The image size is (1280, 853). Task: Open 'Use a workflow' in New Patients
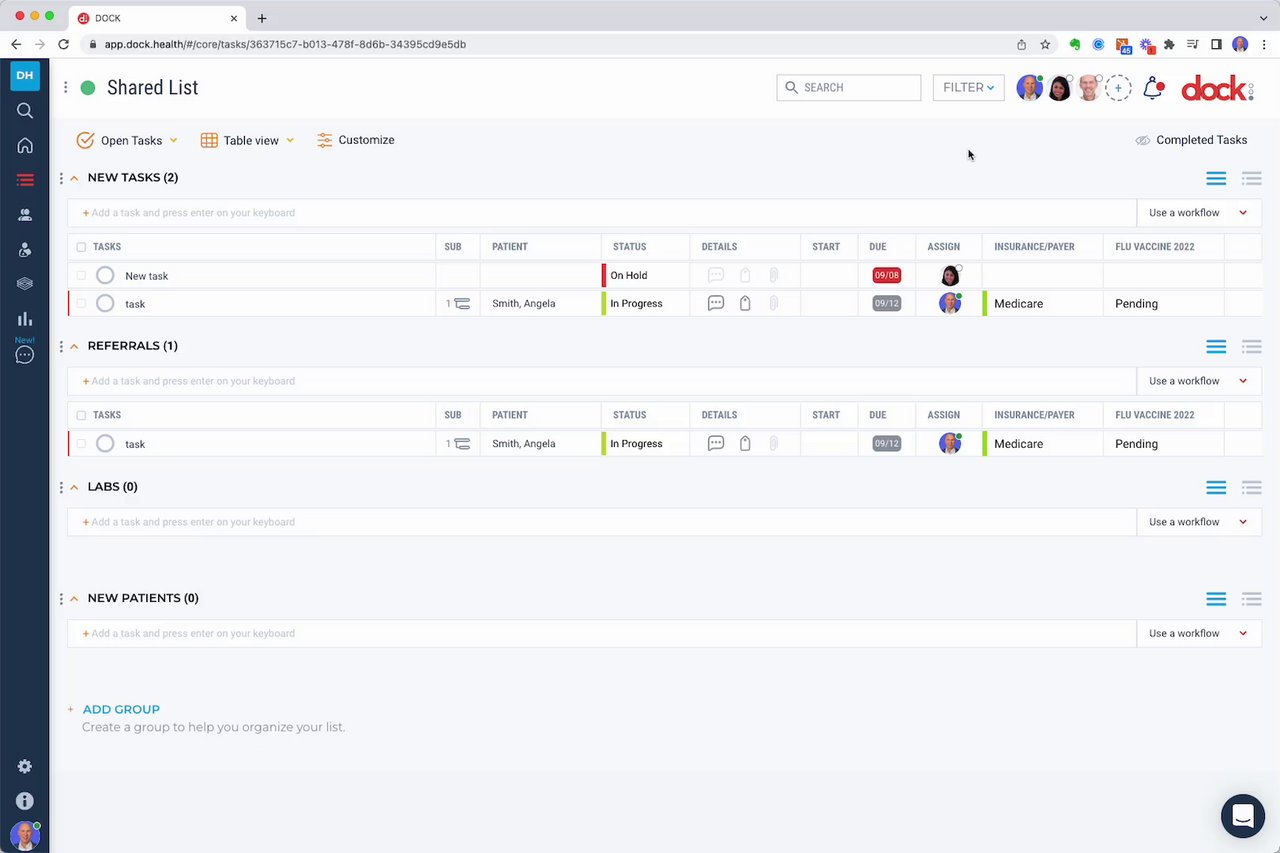pyautogui.click(x=1198, y=633)
